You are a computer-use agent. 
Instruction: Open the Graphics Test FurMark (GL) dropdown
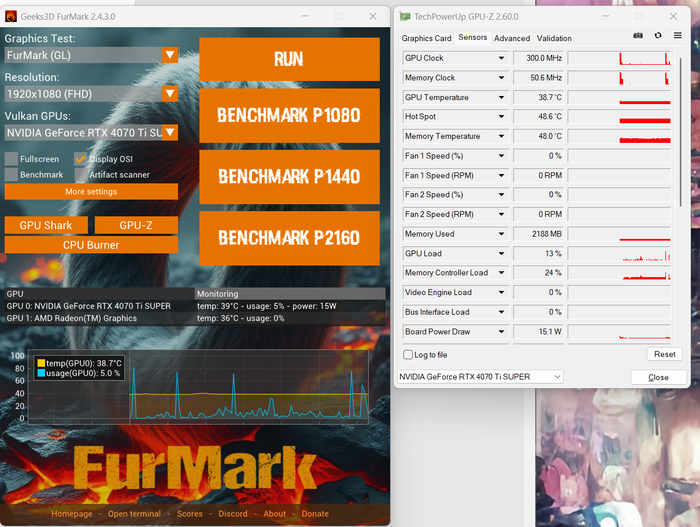170,55
